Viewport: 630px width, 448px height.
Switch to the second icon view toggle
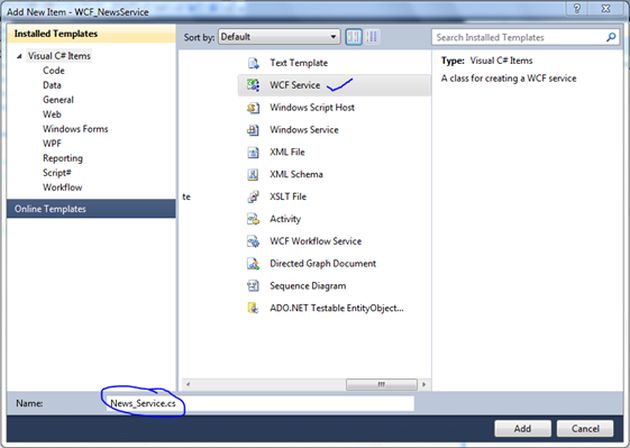coord(372,37)
